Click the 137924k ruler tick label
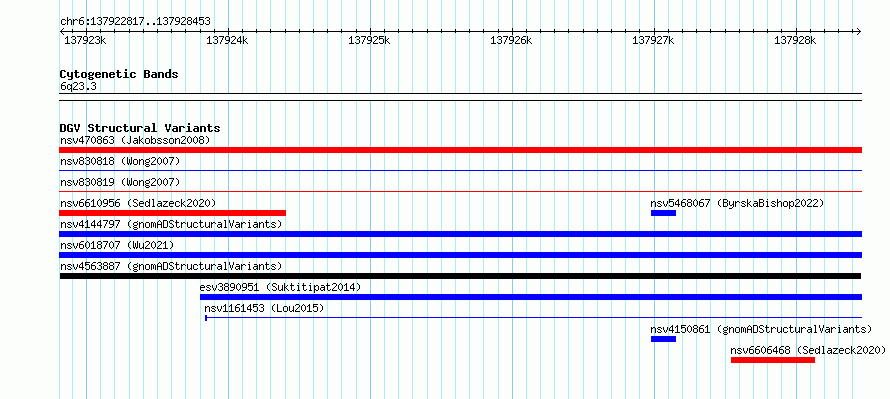The height and width of the screenshot is (399, 890). coord(227,40)
